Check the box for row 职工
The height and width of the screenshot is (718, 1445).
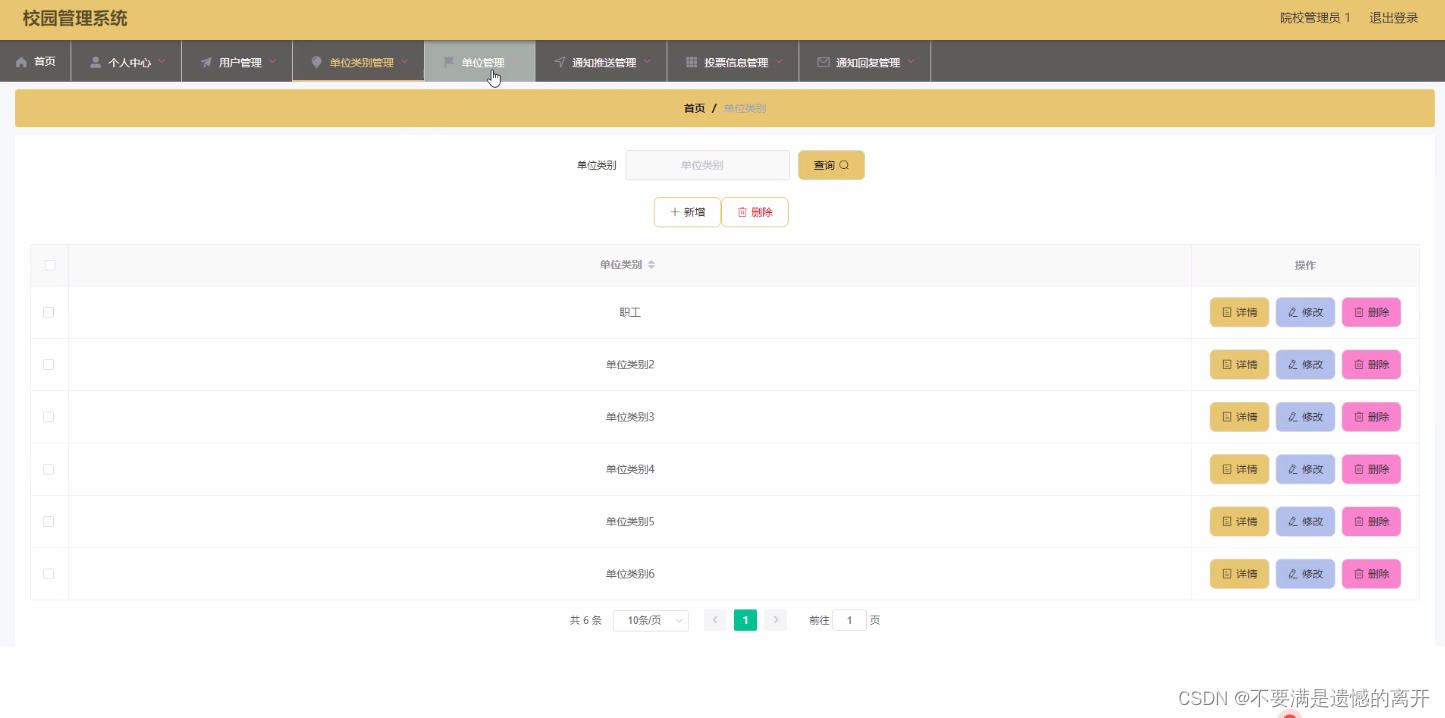pos(49,312)
